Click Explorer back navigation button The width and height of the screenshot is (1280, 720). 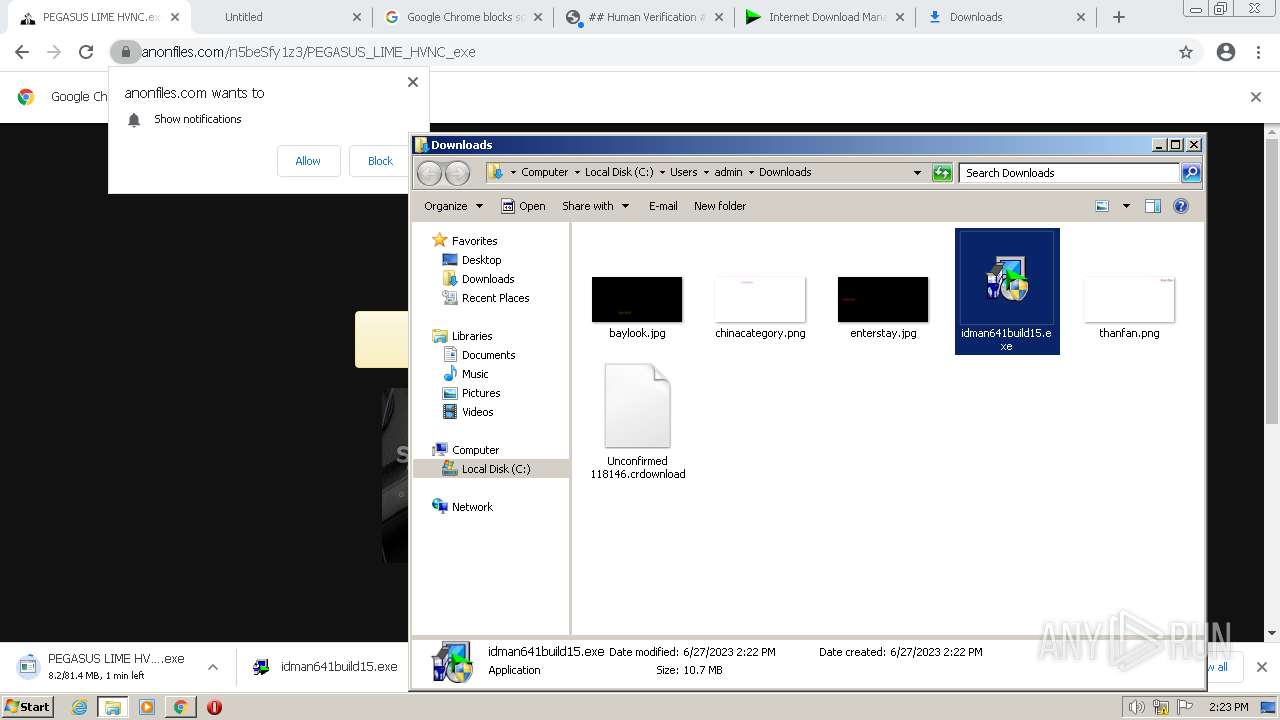pyautogui.click(x=429, y=173)
